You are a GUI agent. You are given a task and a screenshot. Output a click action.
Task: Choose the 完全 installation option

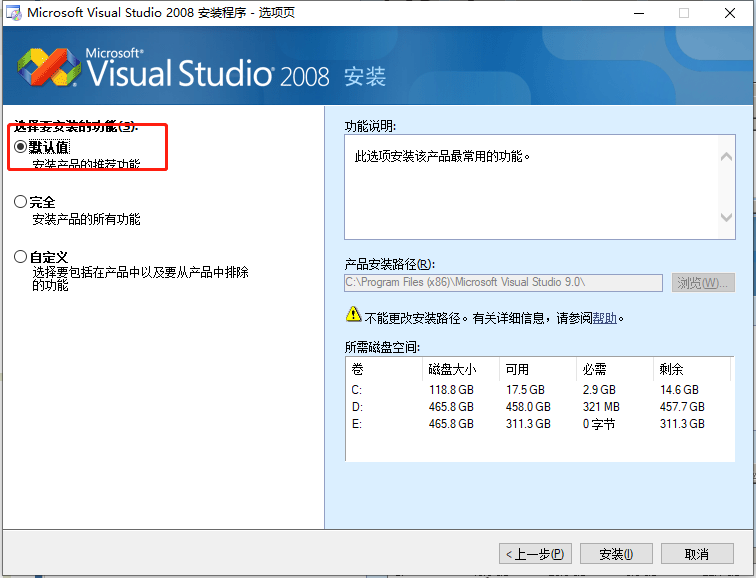coord(21,202)
